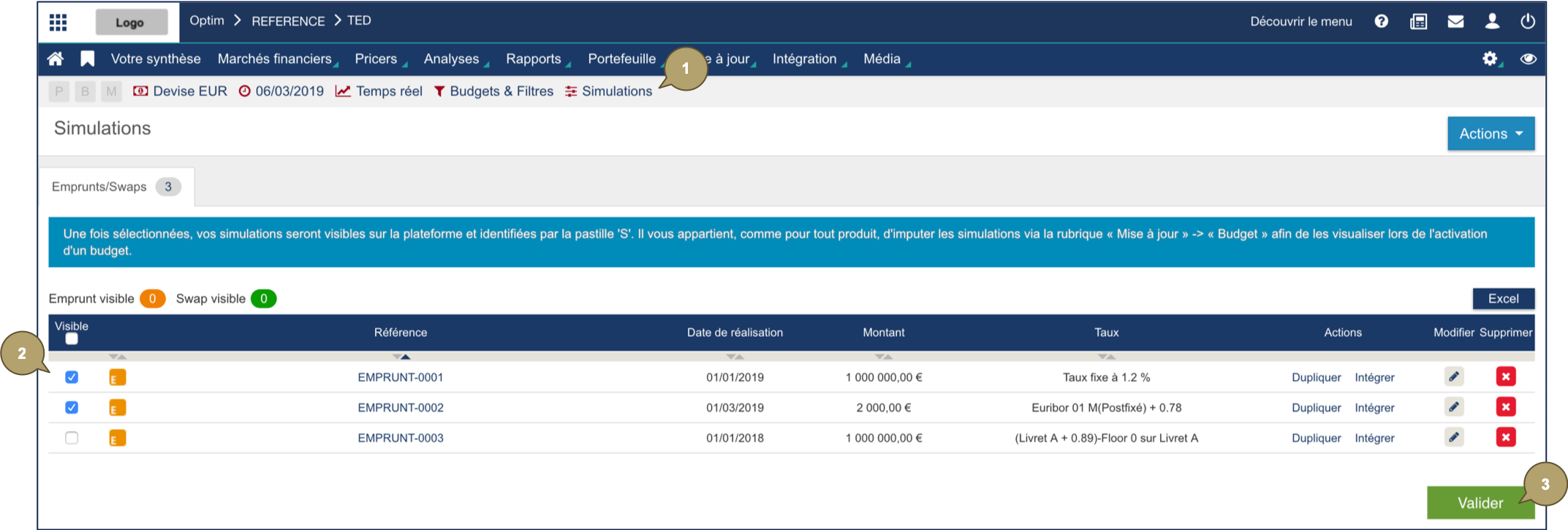Viewport: 1568px width, 530px height.
Task: Check visibility for EMPRUNT-0003
Action: tap(72, 438)
